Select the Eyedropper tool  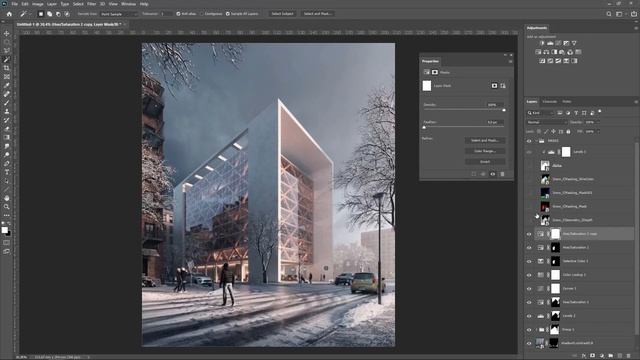(x=7, y=85)
